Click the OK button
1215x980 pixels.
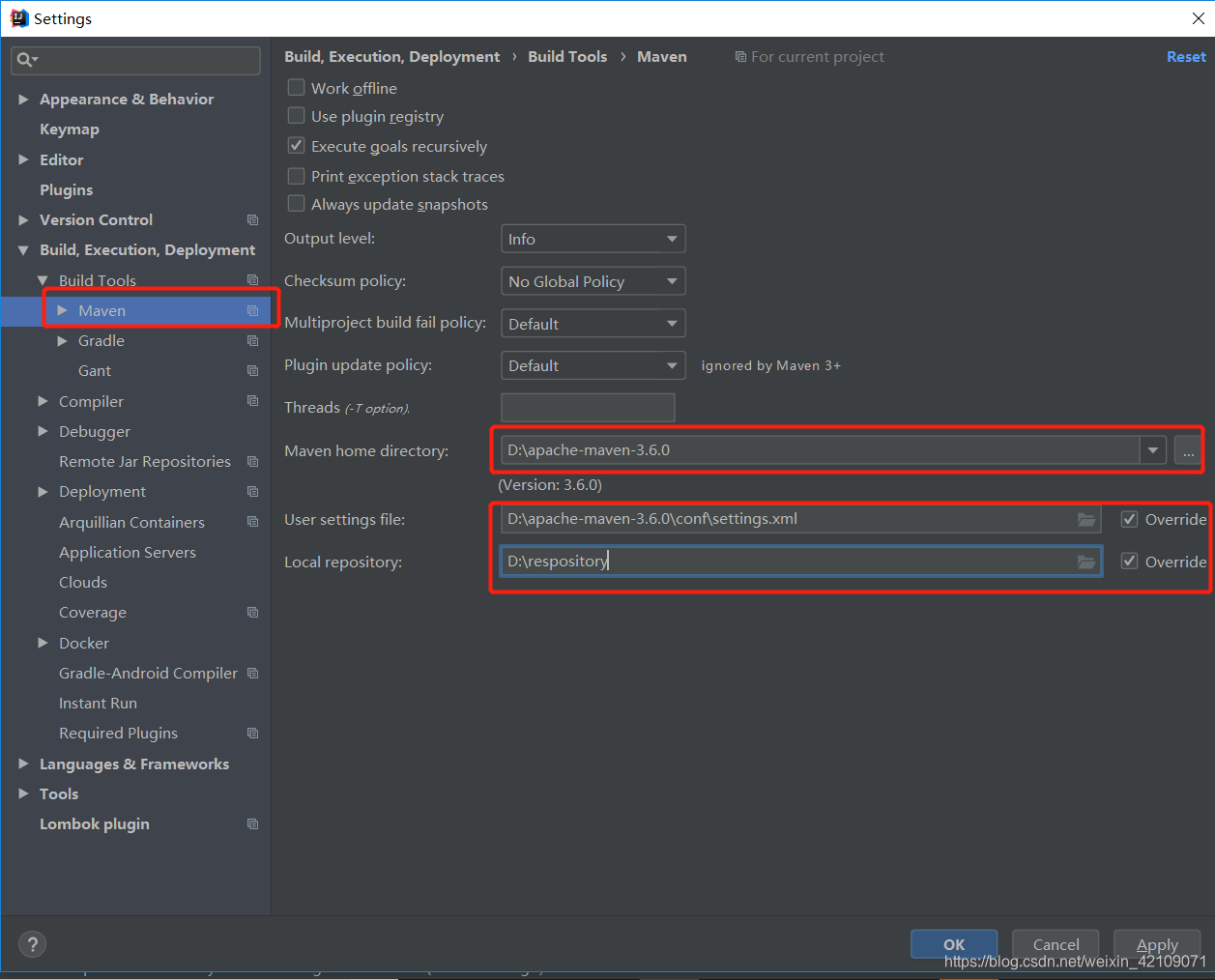point(954,944)
